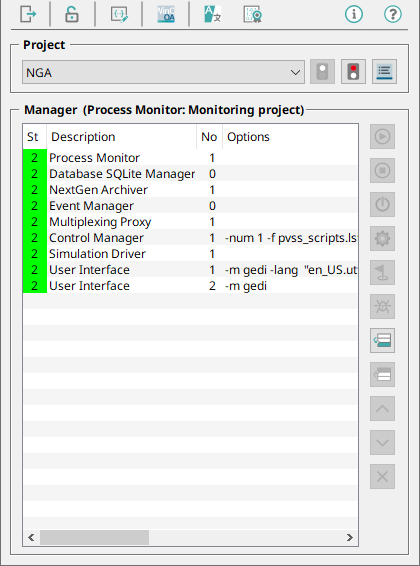Select the Simulation Driver row
The width and height of the screenshot is (420, 566).
pyautogui.click(x=190, y=254)
